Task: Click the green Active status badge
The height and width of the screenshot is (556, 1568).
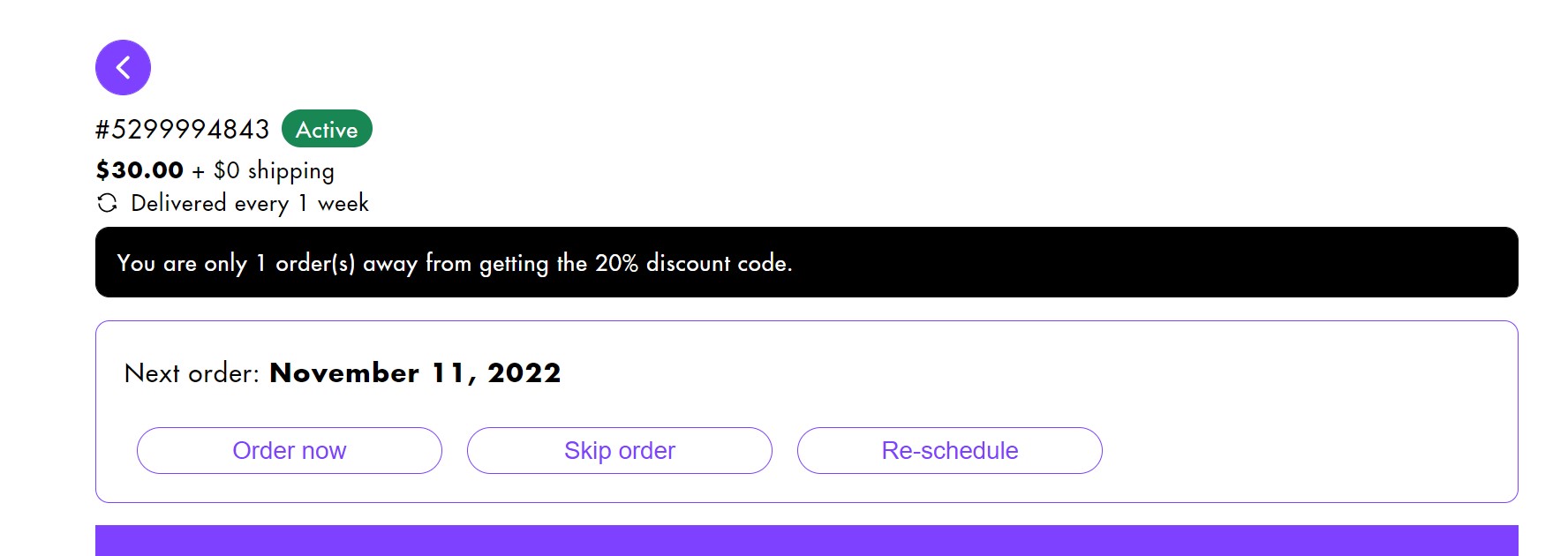Action: tap(327, 129)
